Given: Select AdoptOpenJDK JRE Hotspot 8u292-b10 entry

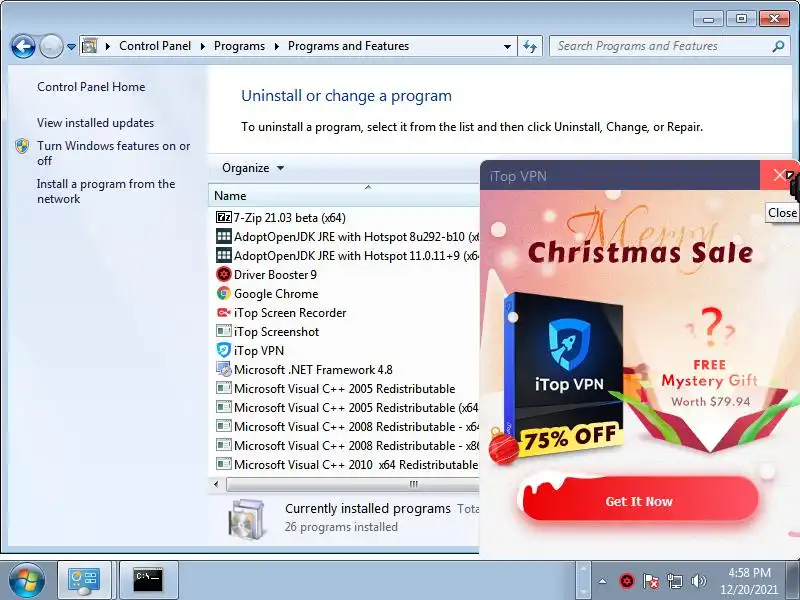Looking at the screenshot, I should point(356,237).
